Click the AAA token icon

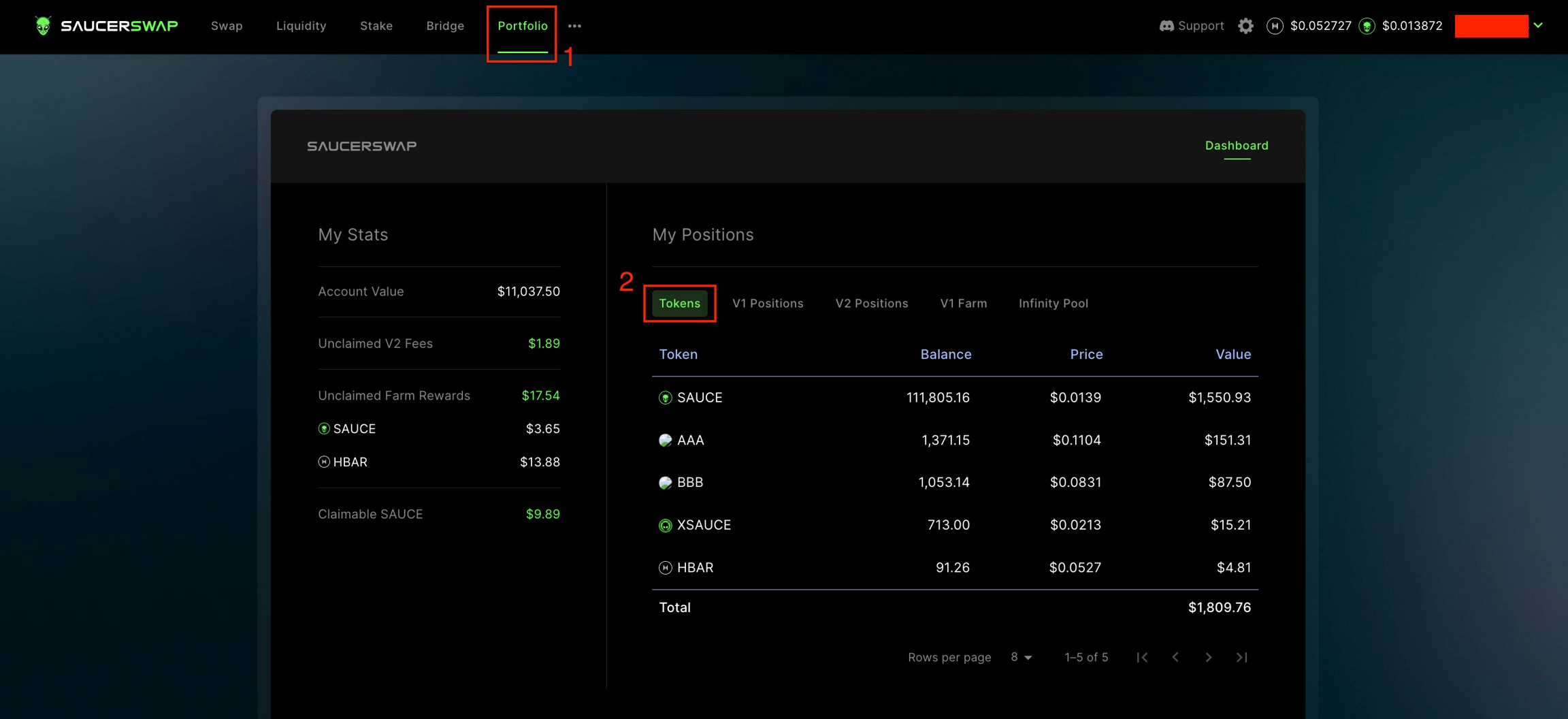[x=666, y=441]
